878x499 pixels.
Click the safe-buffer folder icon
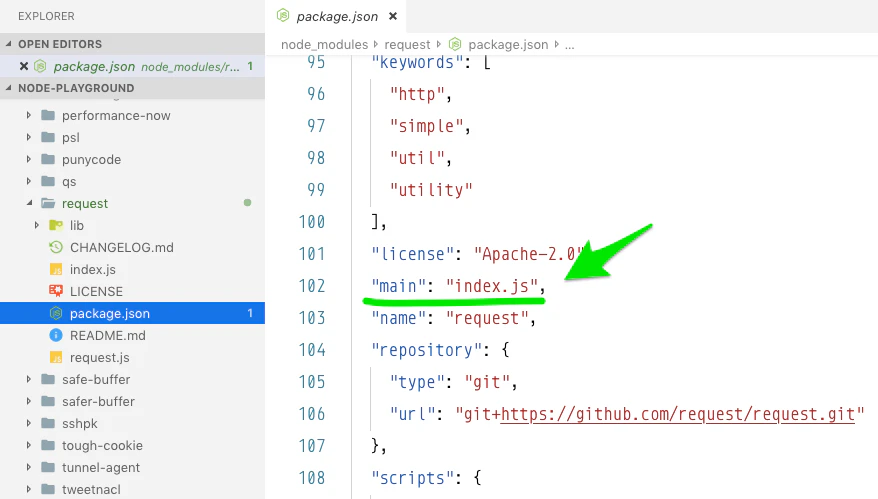click(48, 379)
